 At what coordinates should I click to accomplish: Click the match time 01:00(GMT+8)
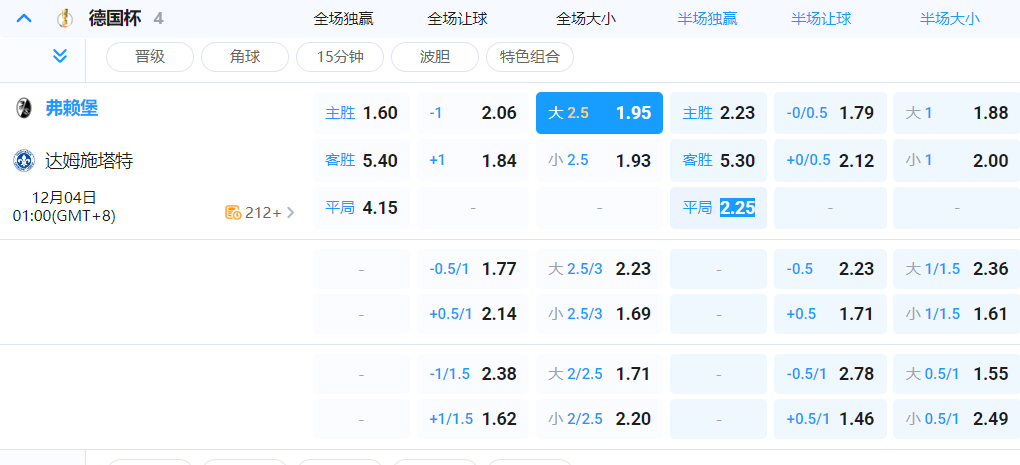click(x=64, y=216)
